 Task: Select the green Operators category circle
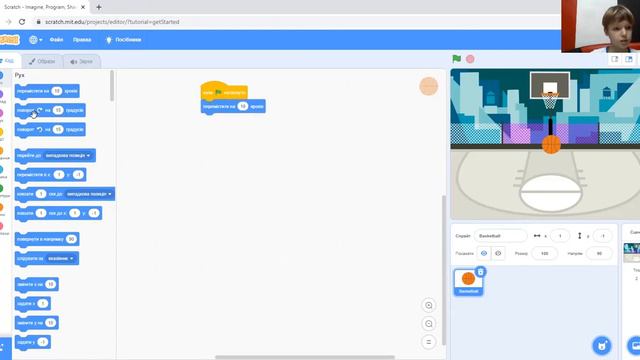(x=1, y=188)
